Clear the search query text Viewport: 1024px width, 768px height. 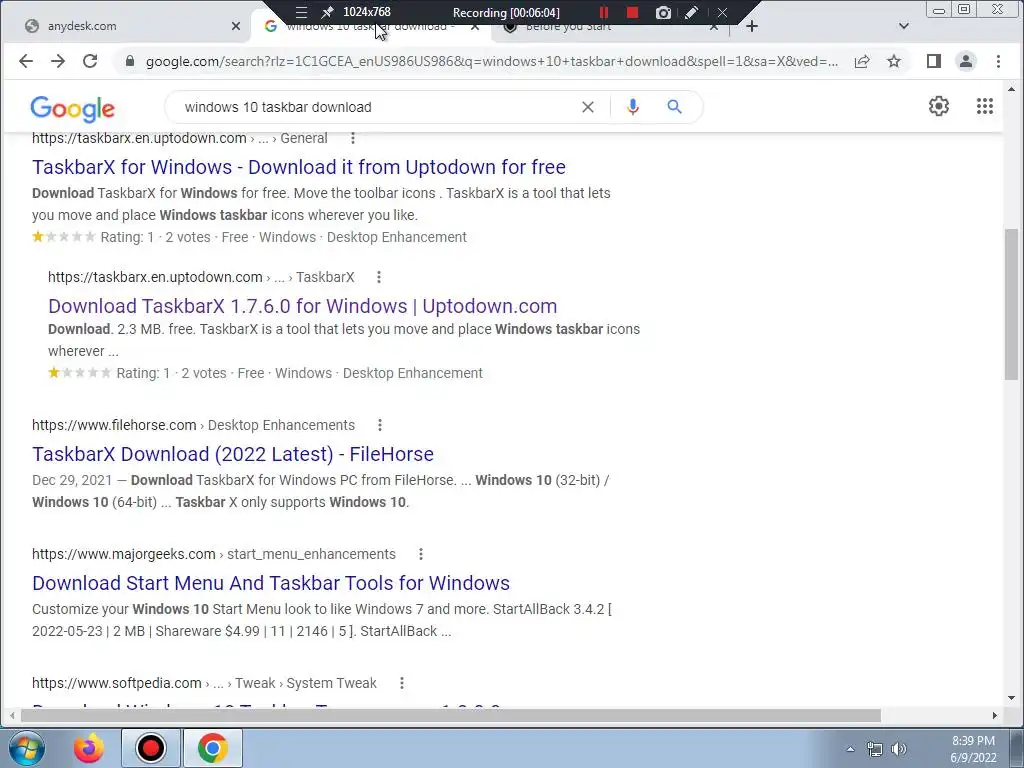click(588, 107)
